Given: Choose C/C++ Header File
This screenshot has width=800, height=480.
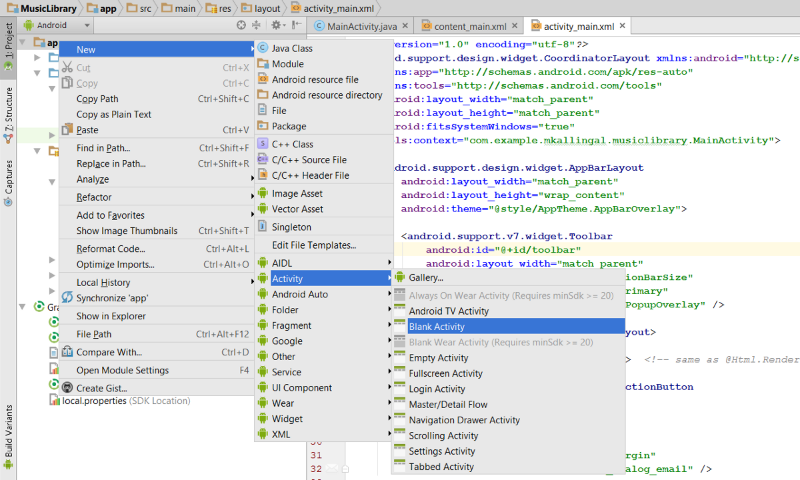Looking at the screenshot, I should [324, 175].
